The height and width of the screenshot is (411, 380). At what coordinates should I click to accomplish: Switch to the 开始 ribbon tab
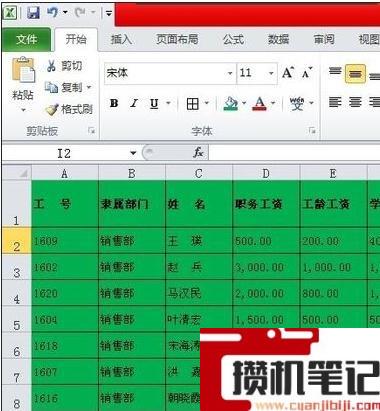click(x=76, y=40)
